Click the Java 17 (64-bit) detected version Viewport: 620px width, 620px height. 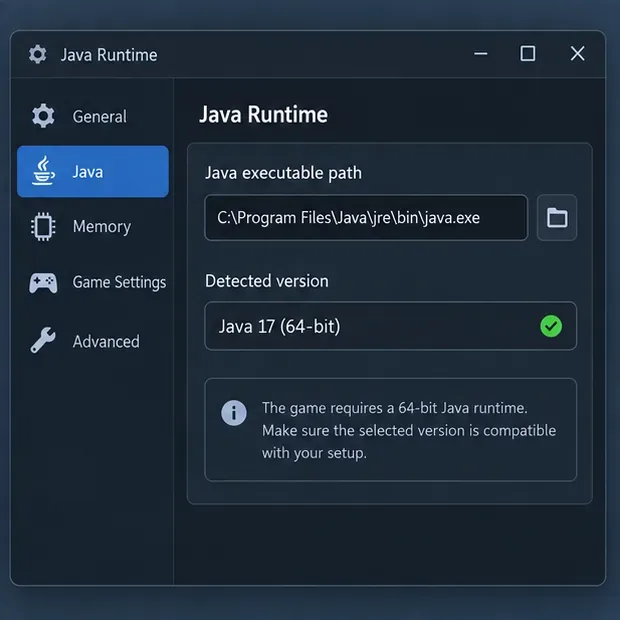click(390, 326)
